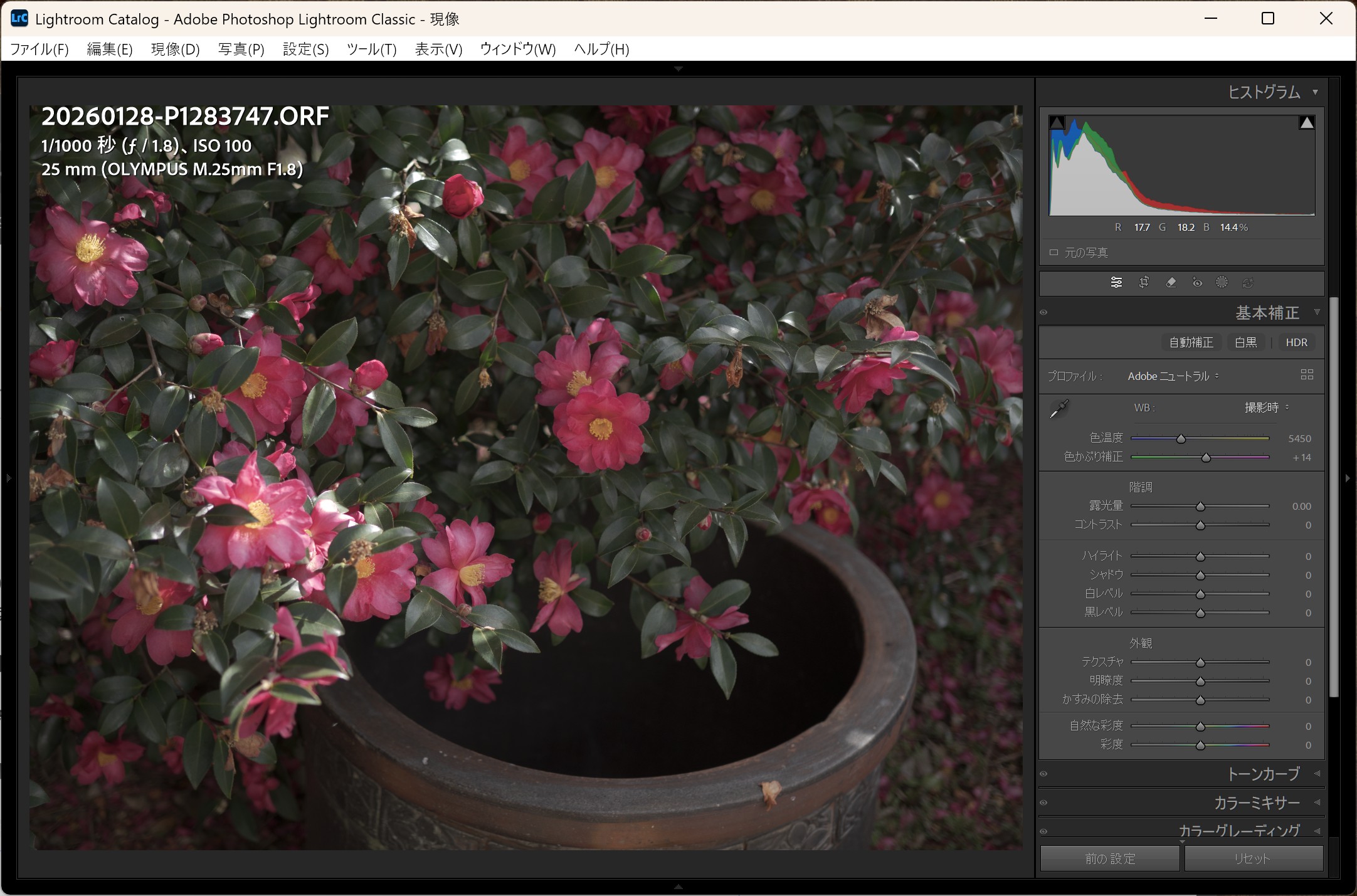Select the Remove eraser tool
Screen dimensions: 1357x896
coord(1171,282)
